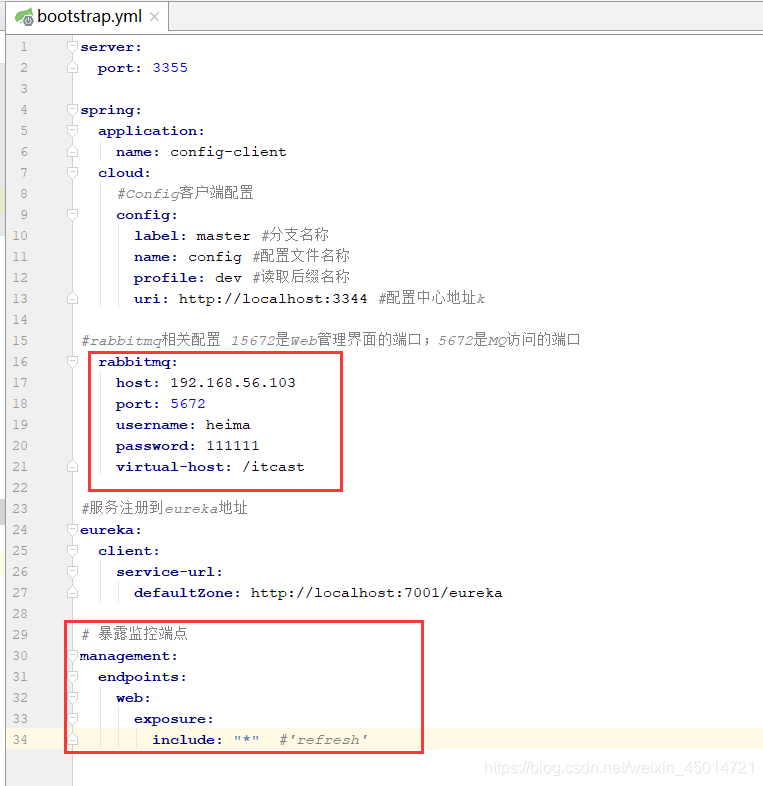Viewport: 763px width, 786px height.
Task: Collapse the server block fold marker
Action: pyautogui.click(x=72, y=47)
